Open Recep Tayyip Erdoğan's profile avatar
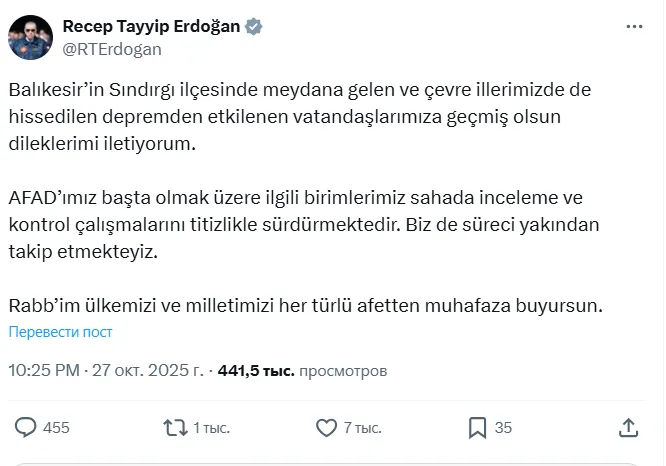 pyautogui.click(x=30, y=36)
